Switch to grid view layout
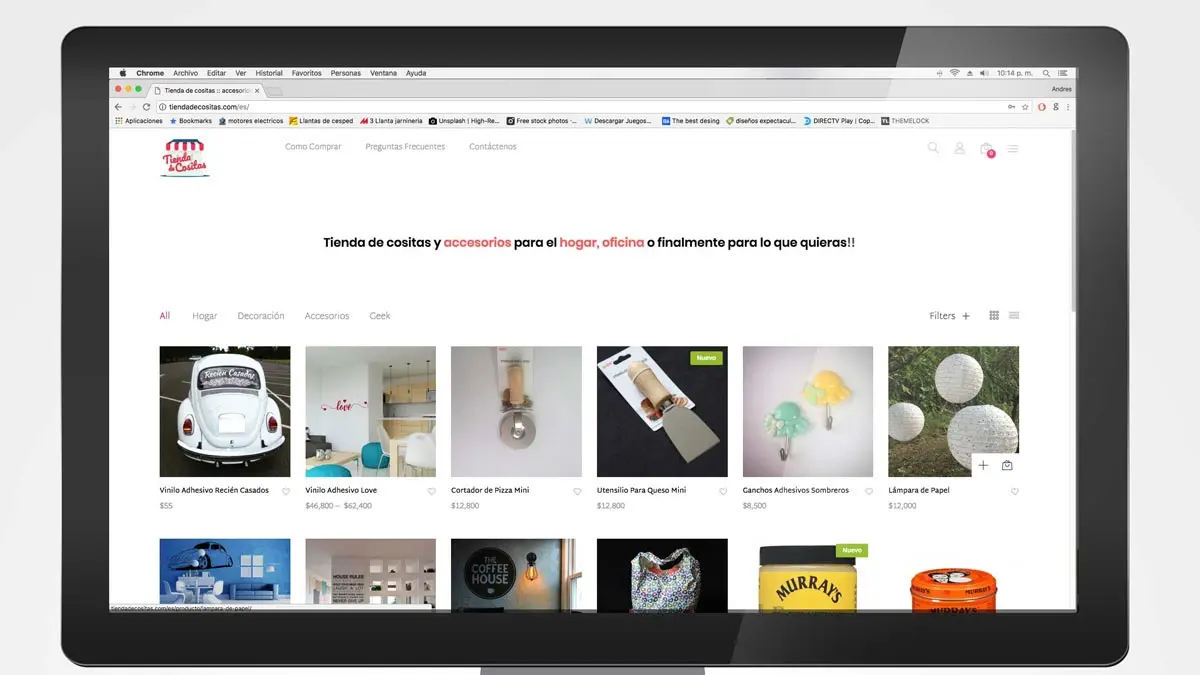 pyautogui.click(x=994, y=316)
